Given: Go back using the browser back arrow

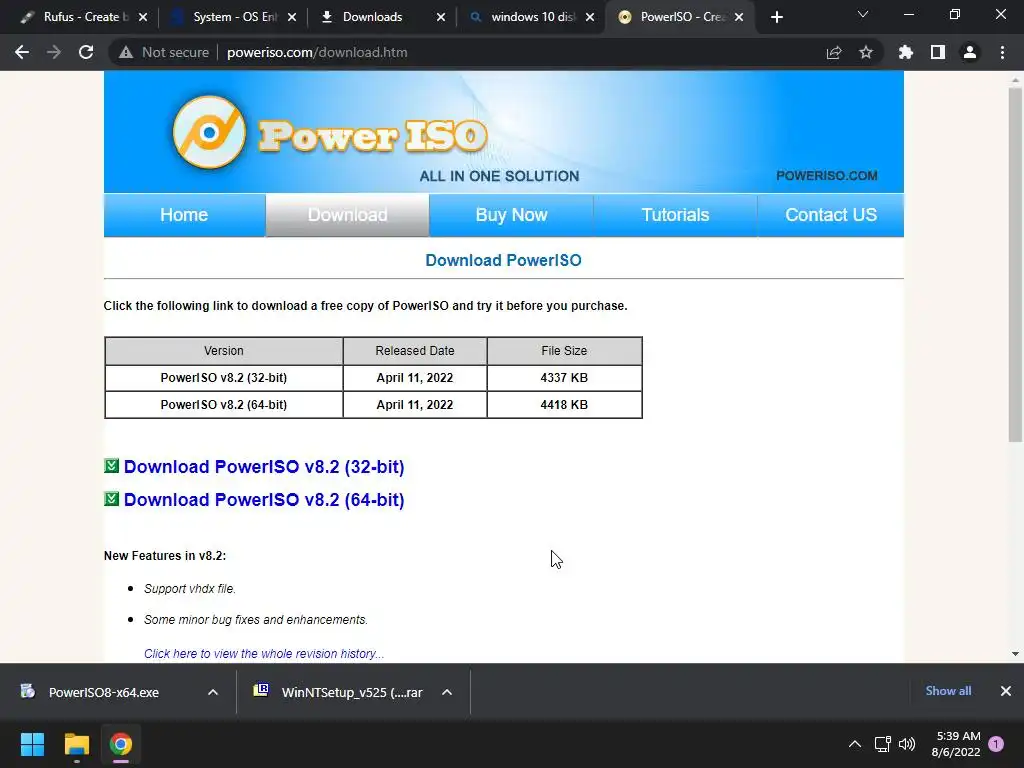Looking at the screenshot, I should 22,52.
